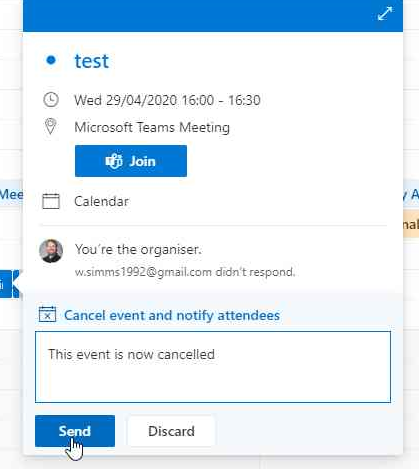Screen dimensions: 419x469
Task: Click the w.simms1992@gmail.com attendee line
Action: (185, 272)
